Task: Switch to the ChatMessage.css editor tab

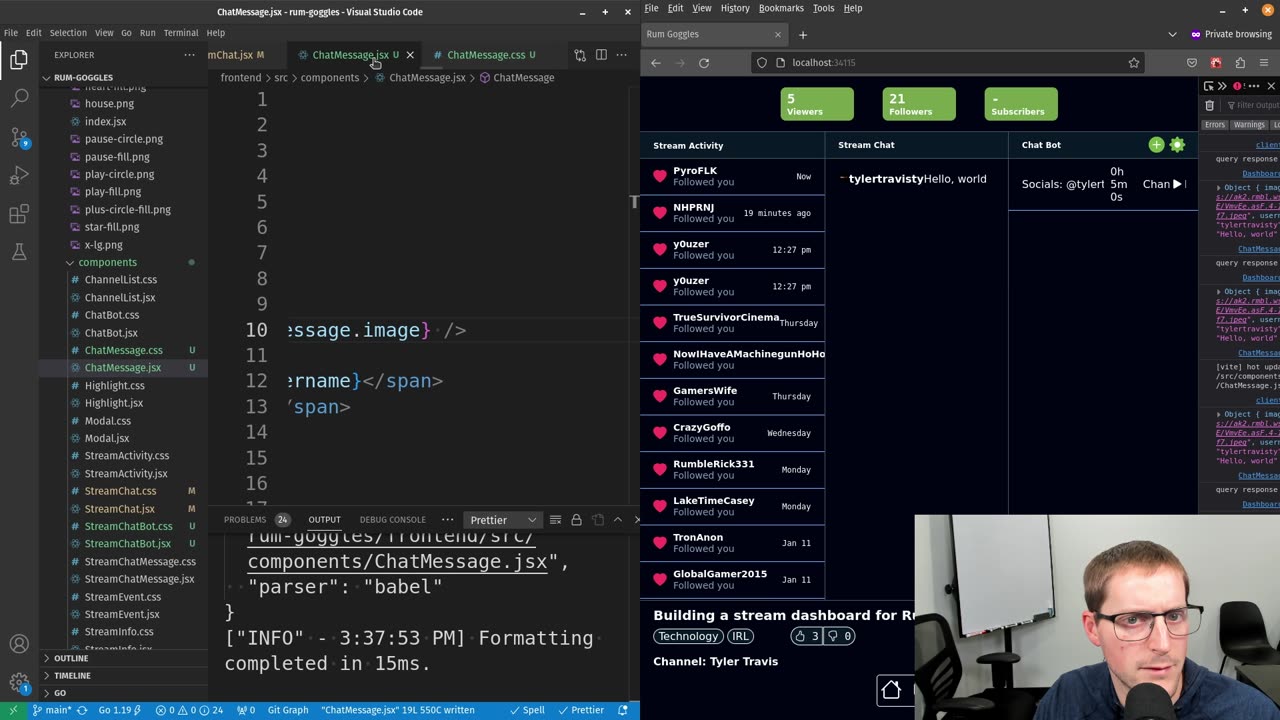Action: (486, 55)
